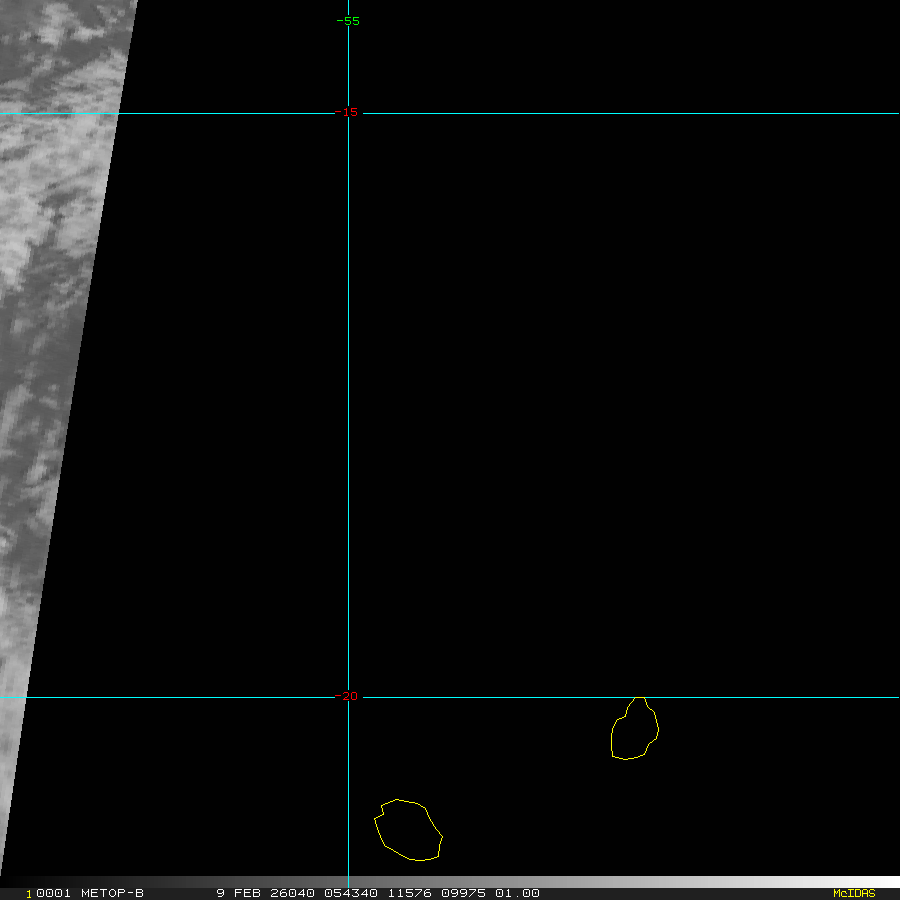Click the 0001 frame number text

52,893
